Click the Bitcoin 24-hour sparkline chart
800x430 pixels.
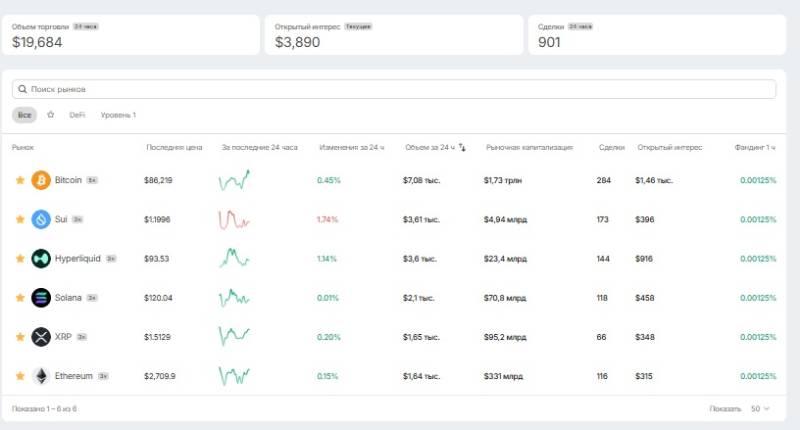pyautogui.click(x=234, y=180)
